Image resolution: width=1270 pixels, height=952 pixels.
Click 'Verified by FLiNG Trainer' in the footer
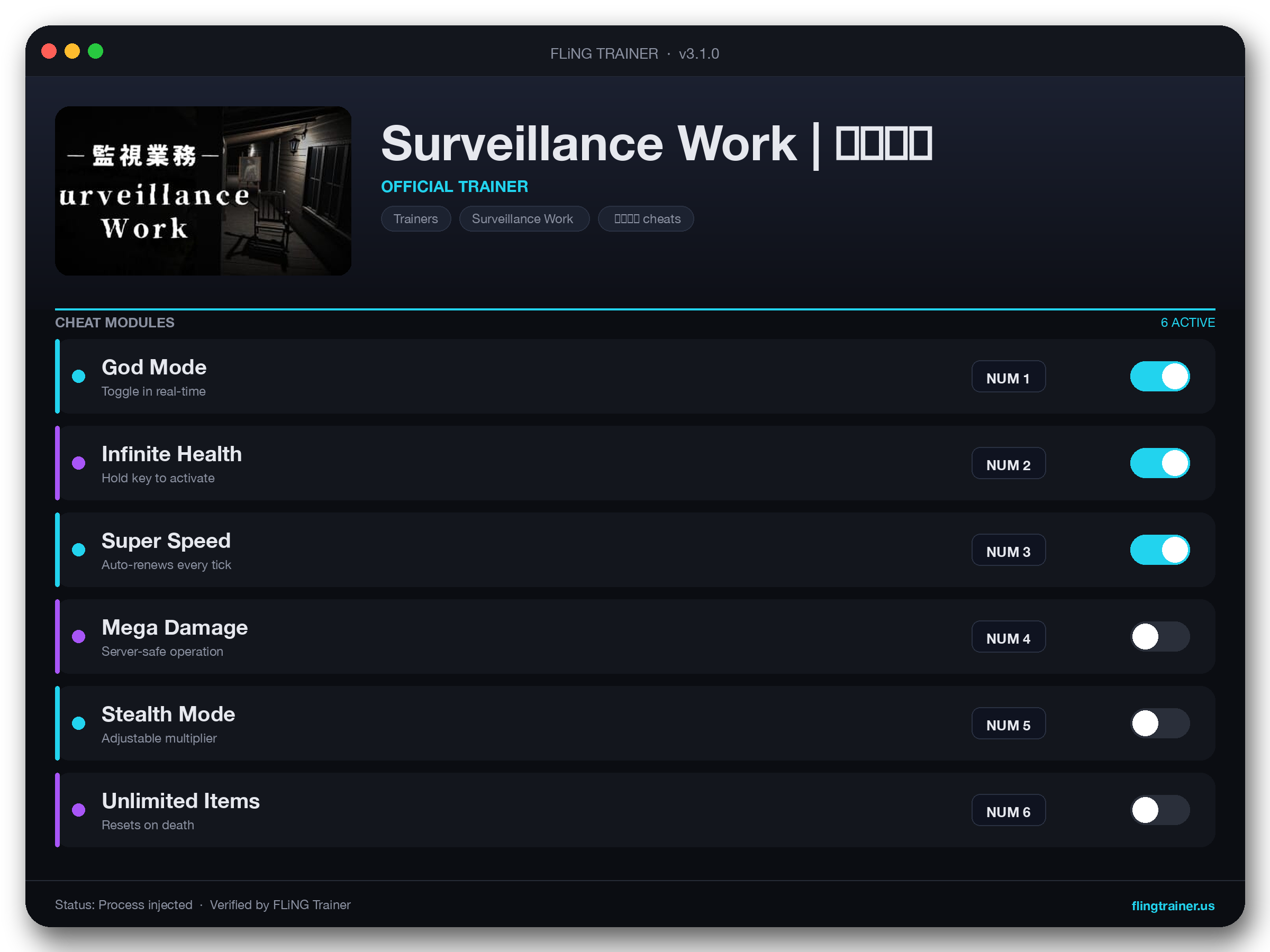pos(280,905)
